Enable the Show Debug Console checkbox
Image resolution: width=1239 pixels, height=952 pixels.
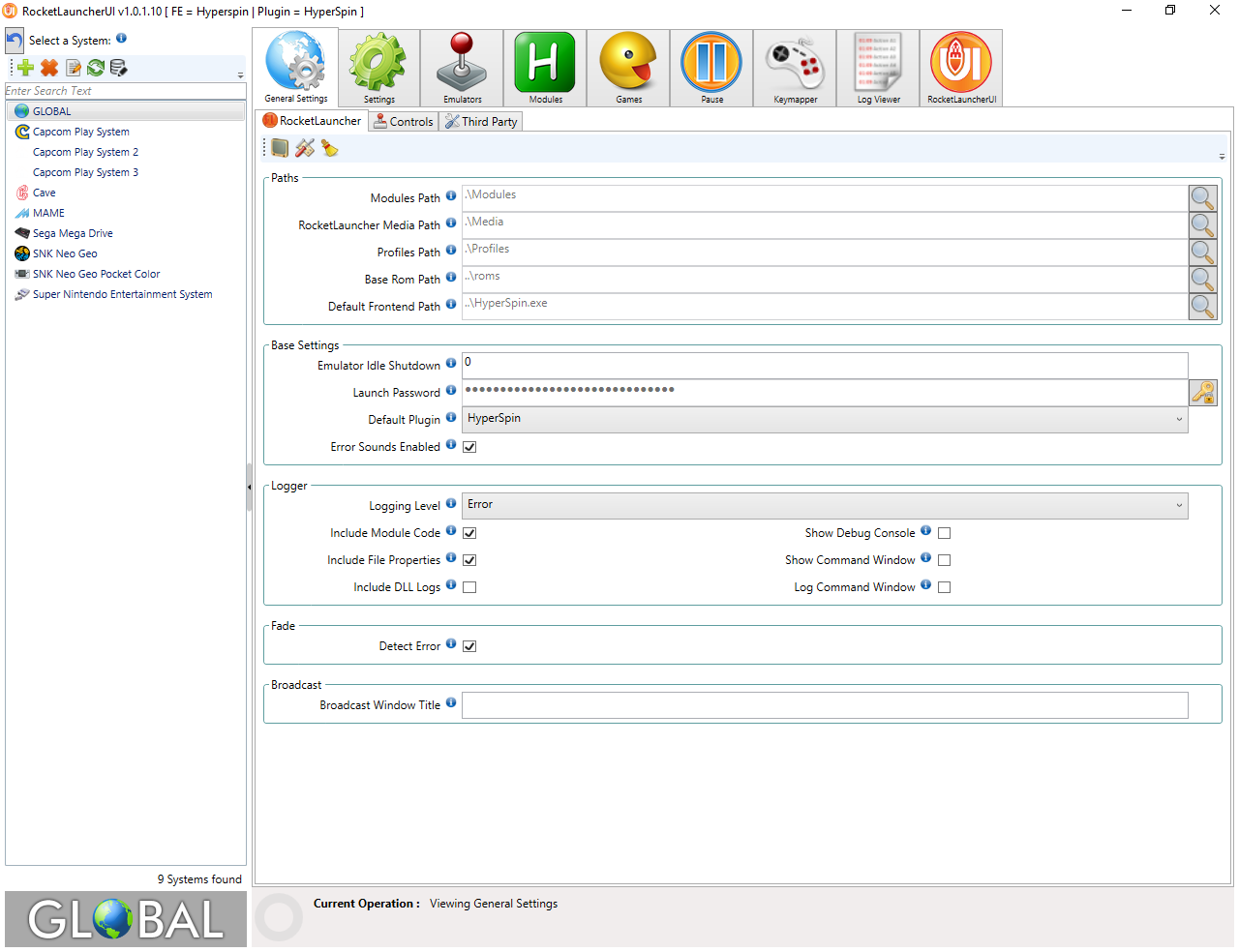pyautogui.click(x=944, y=533)
